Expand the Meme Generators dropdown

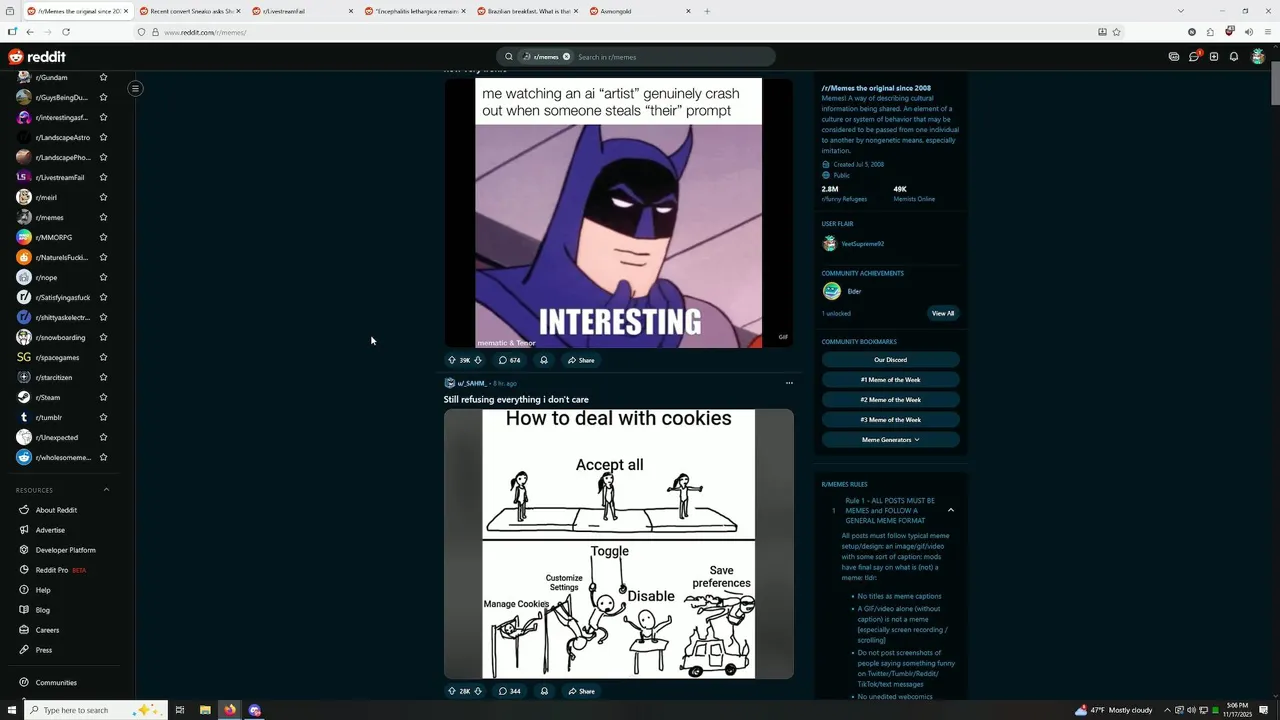[x=890, y=440]
